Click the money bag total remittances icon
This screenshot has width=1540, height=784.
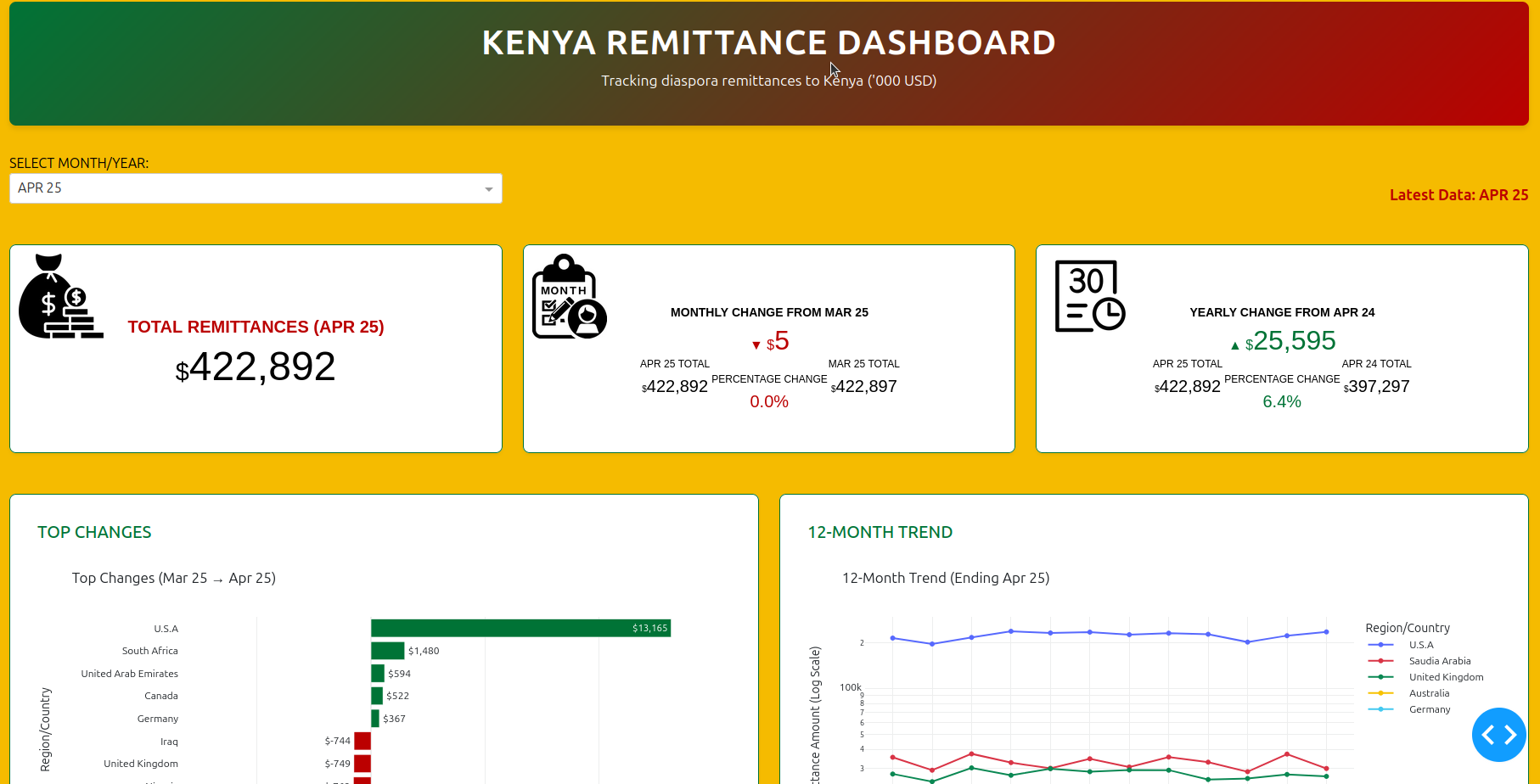(x=61, y=296)
